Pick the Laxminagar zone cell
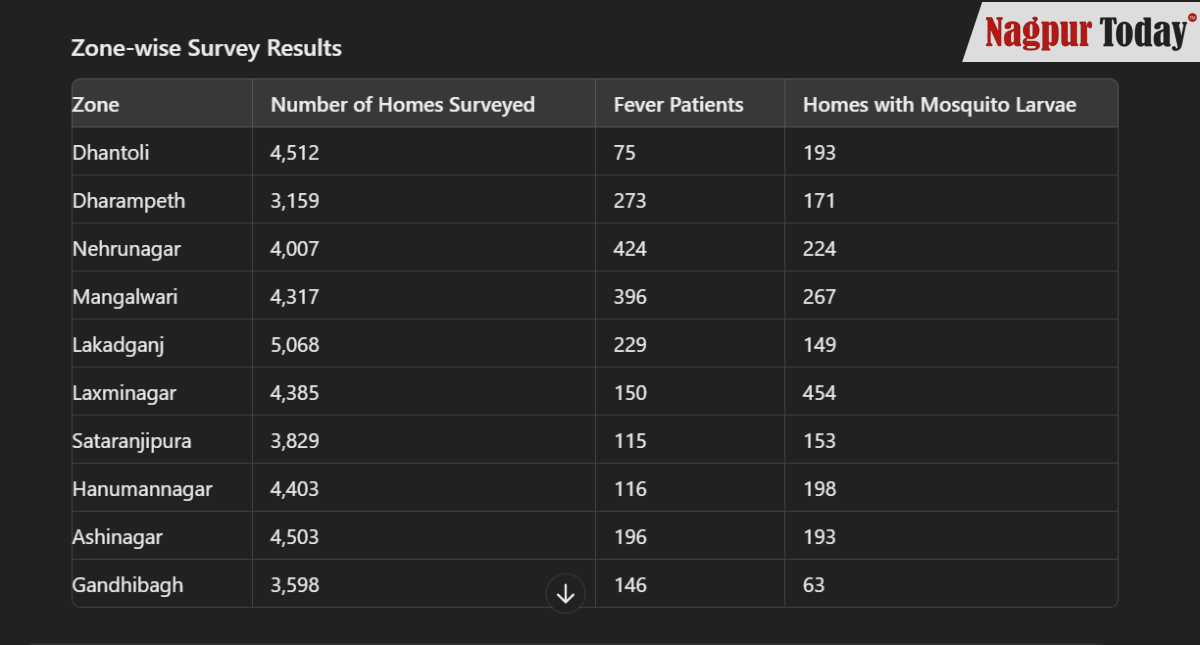Viewport: 1200px width, 645px height. pyautogui.click(x=124, y=393)
